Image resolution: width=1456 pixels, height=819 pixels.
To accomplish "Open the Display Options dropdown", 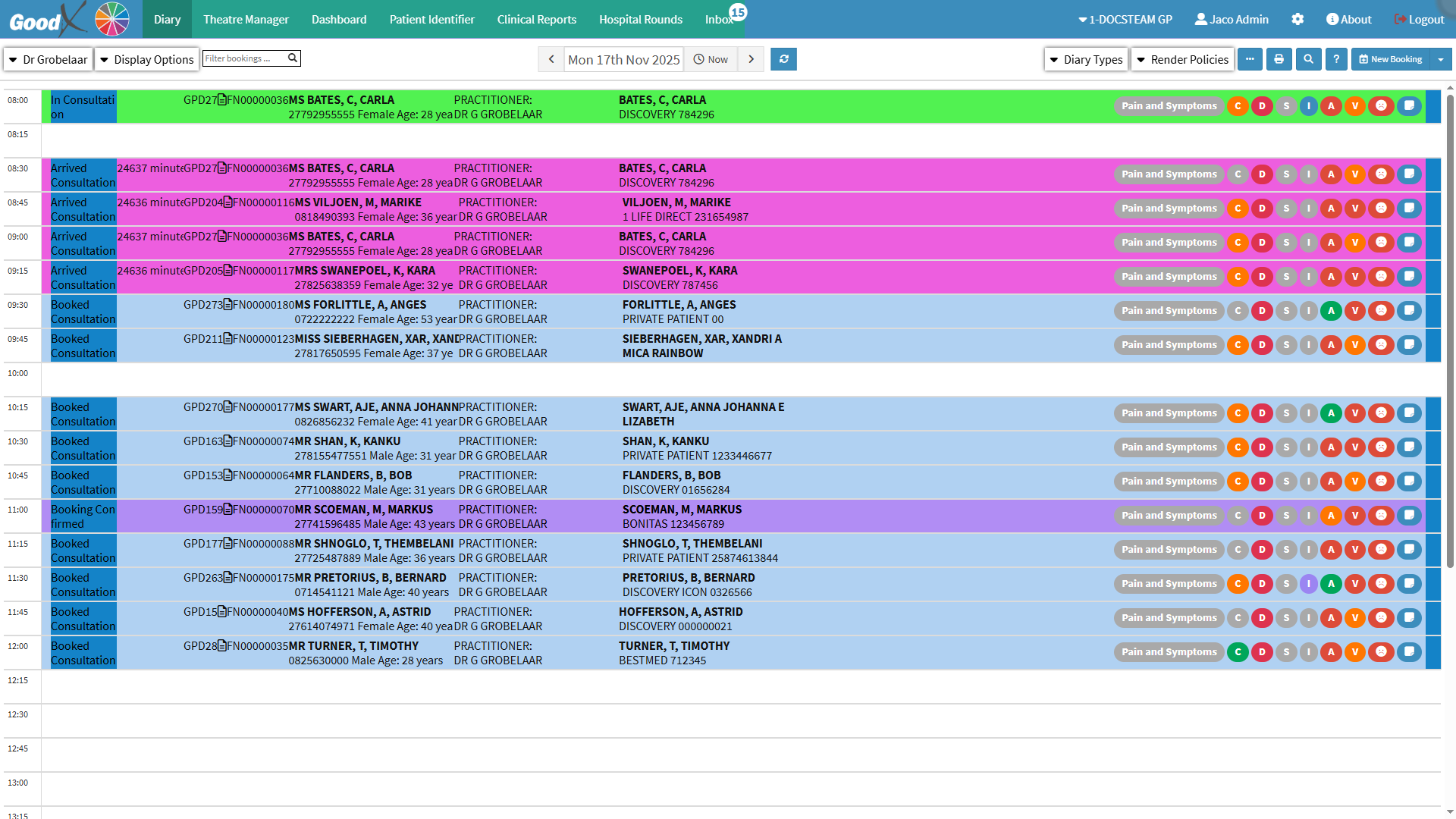I will [147, 59].
